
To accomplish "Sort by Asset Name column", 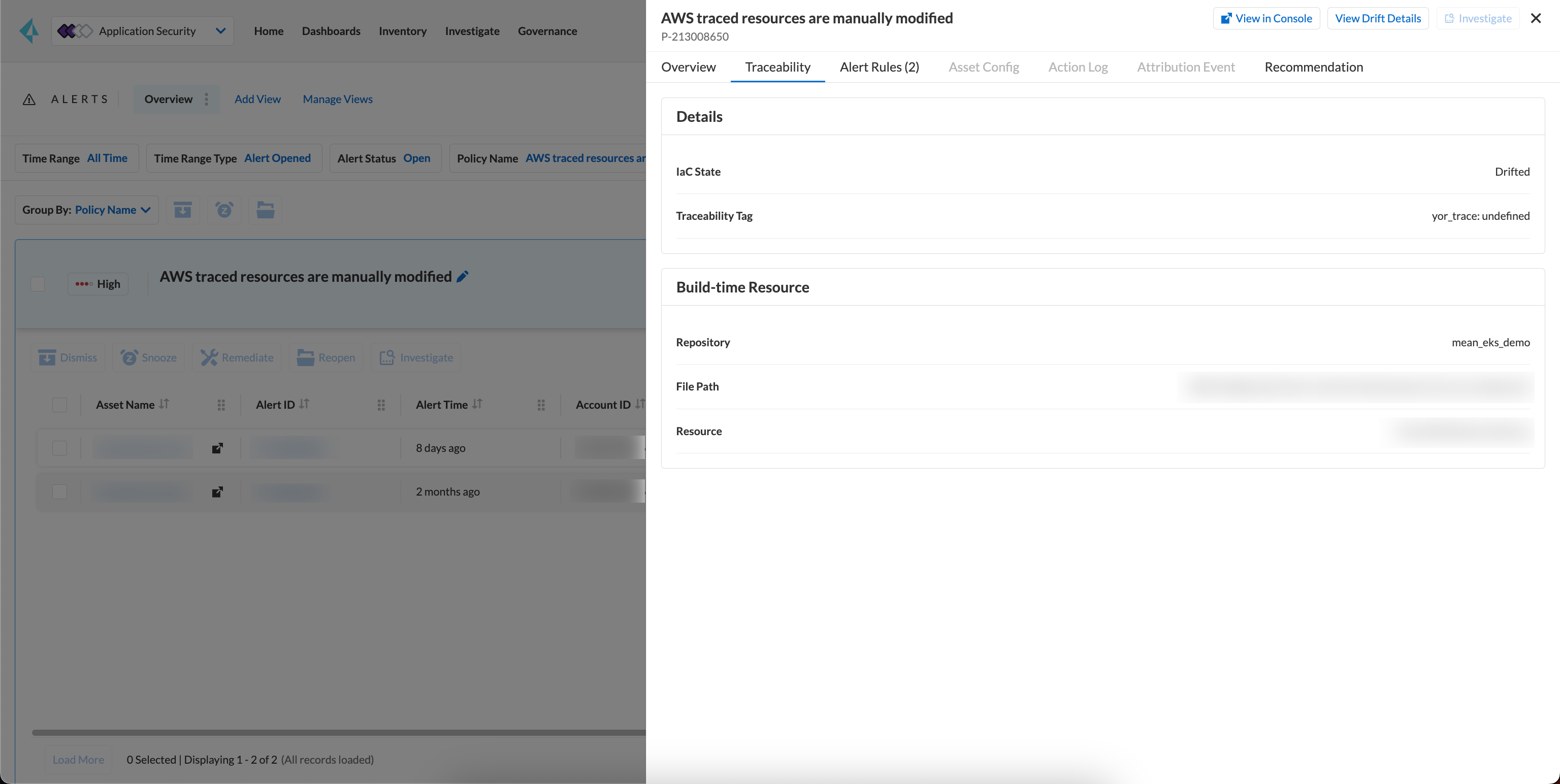I will [x=164, y=404].
